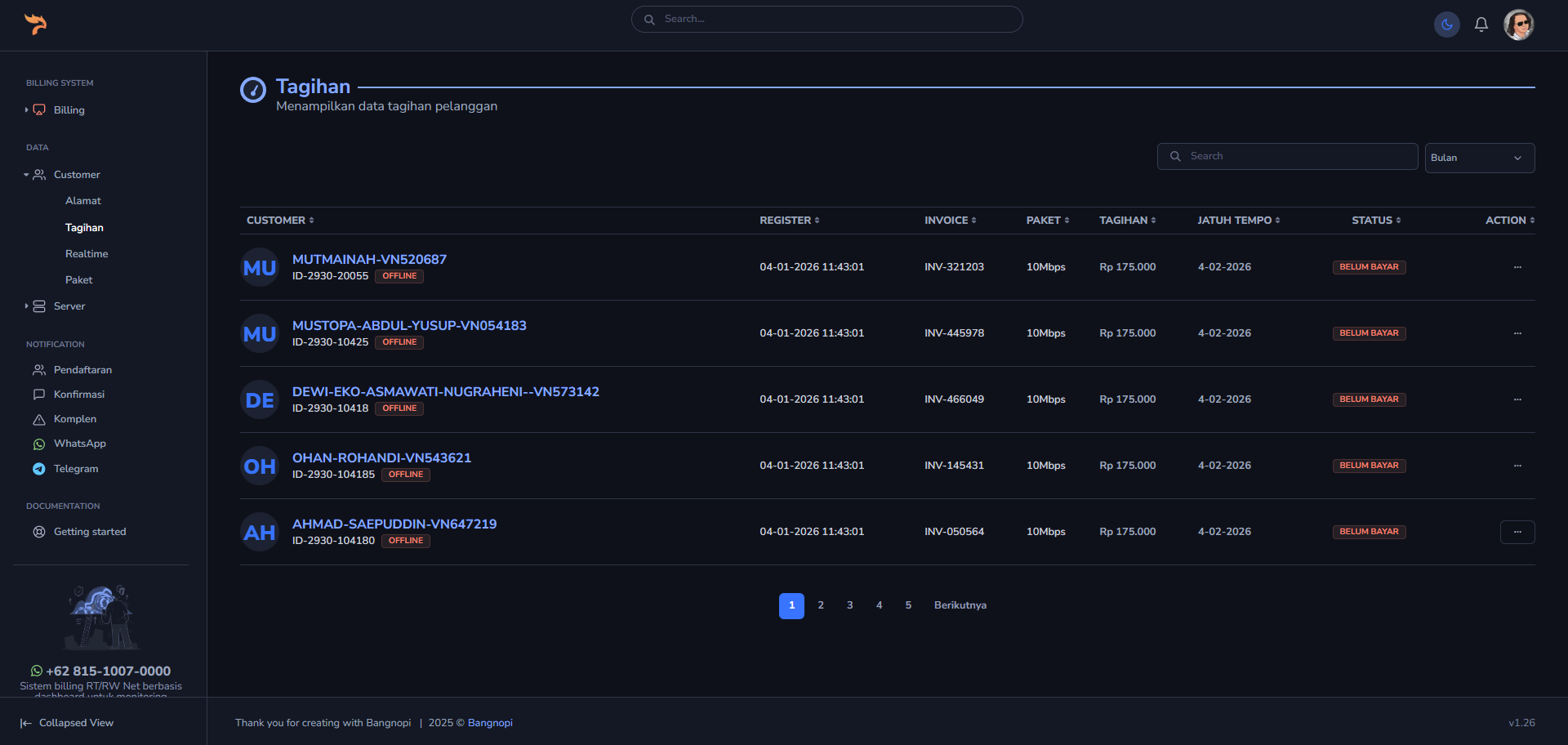Toggle dark mode moon icon
1568x745 pixels.
[1446, 25]
